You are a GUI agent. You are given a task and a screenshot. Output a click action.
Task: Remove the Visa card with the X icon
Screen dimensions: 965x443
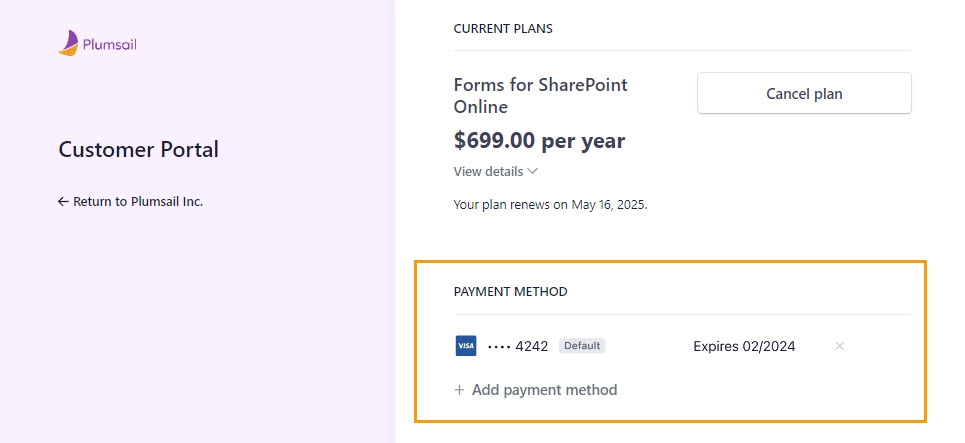tap(839, 346)
